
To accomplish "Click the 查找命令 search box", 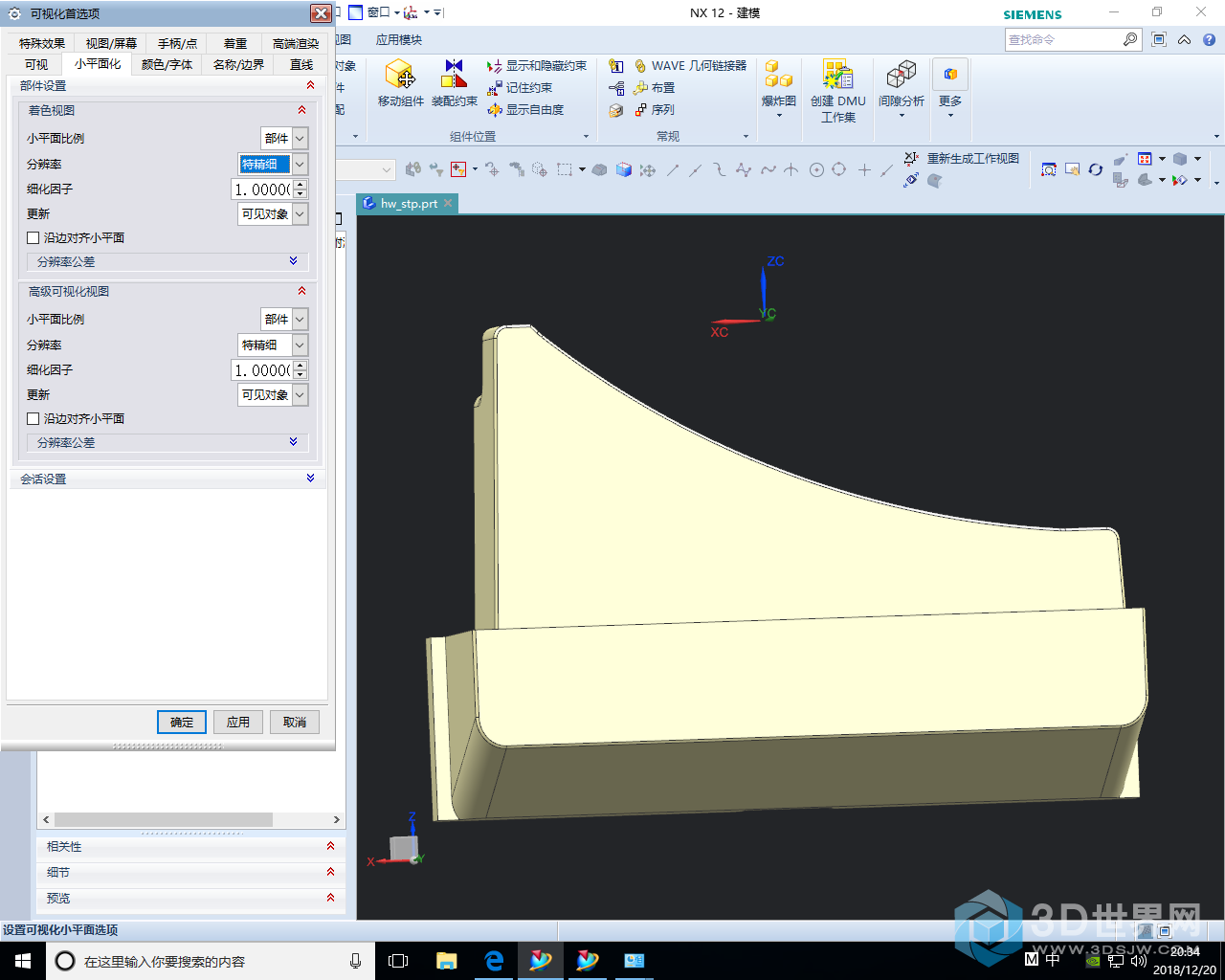I will 1062,39.
